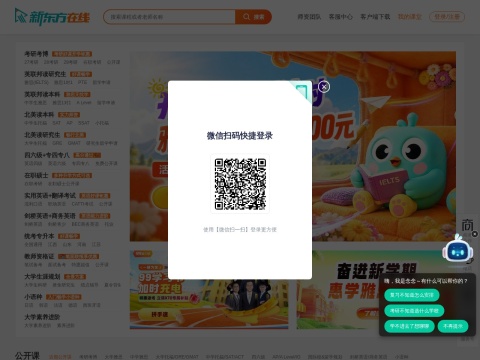
Task: Select the first orange 公开课 tab
Action: coord(60,357)
